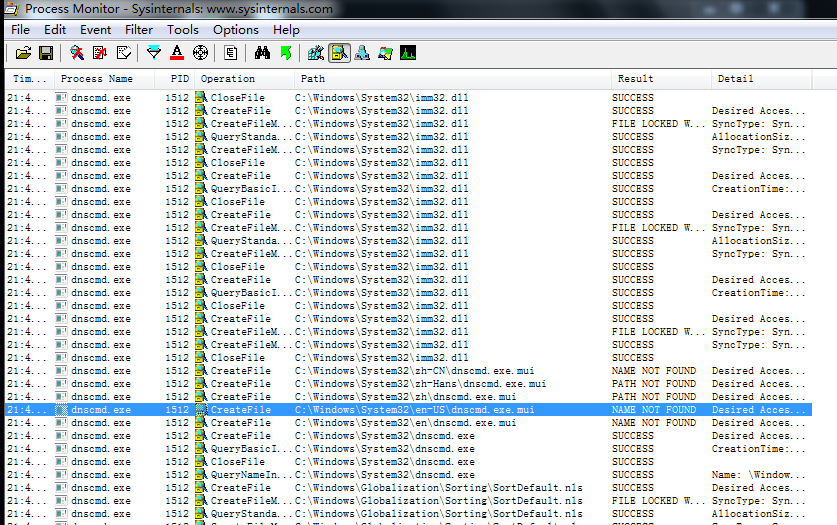
Task: Open the Edit menu
Action: coord(55,30)
